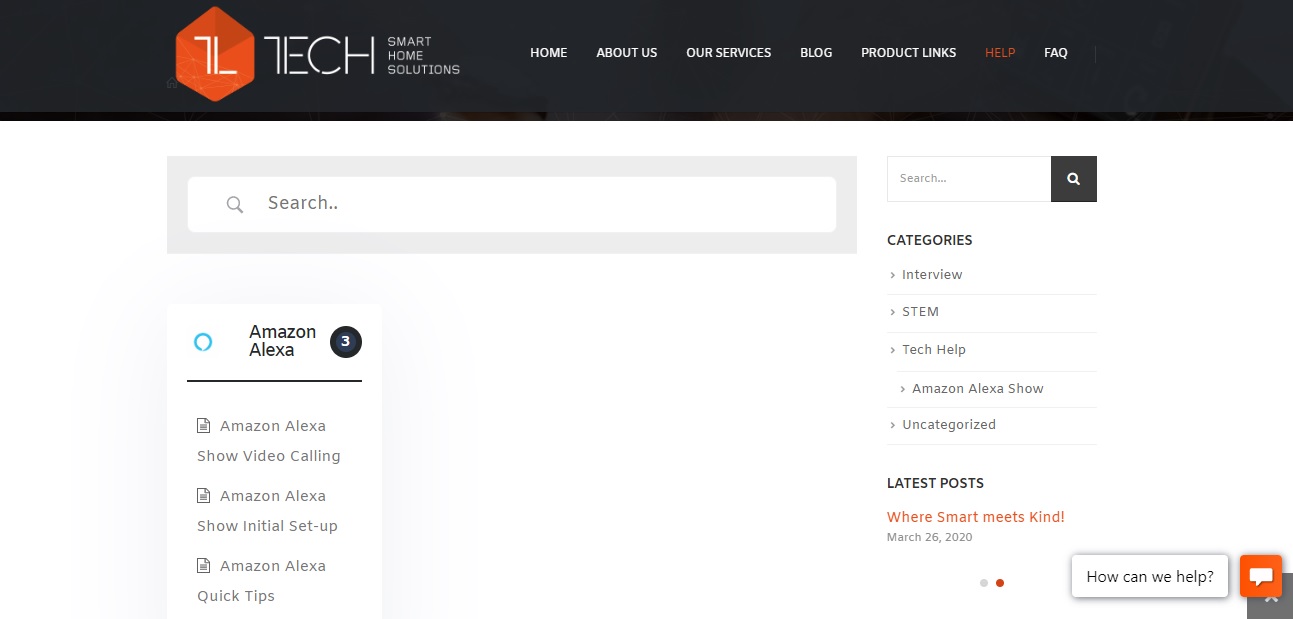Screen dimensions: 1293x619
Task: Expand the Tech Help category
Action: (933, 350)
